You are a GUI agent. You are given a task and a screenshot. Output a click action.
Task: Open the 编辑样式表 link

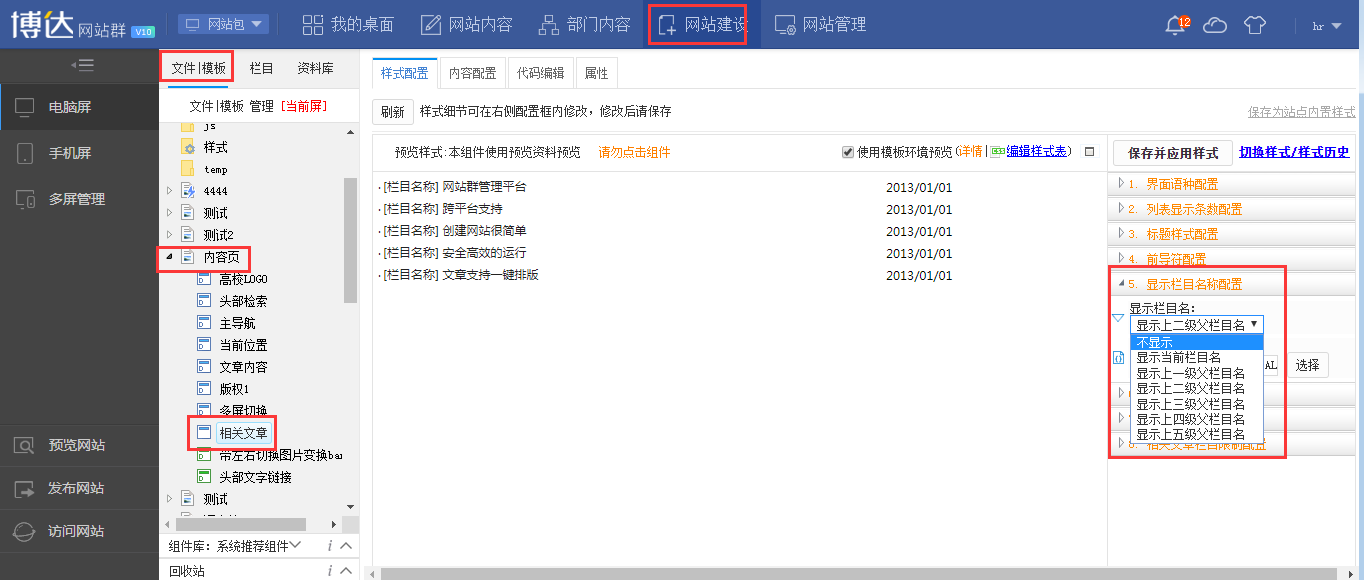1038,152
